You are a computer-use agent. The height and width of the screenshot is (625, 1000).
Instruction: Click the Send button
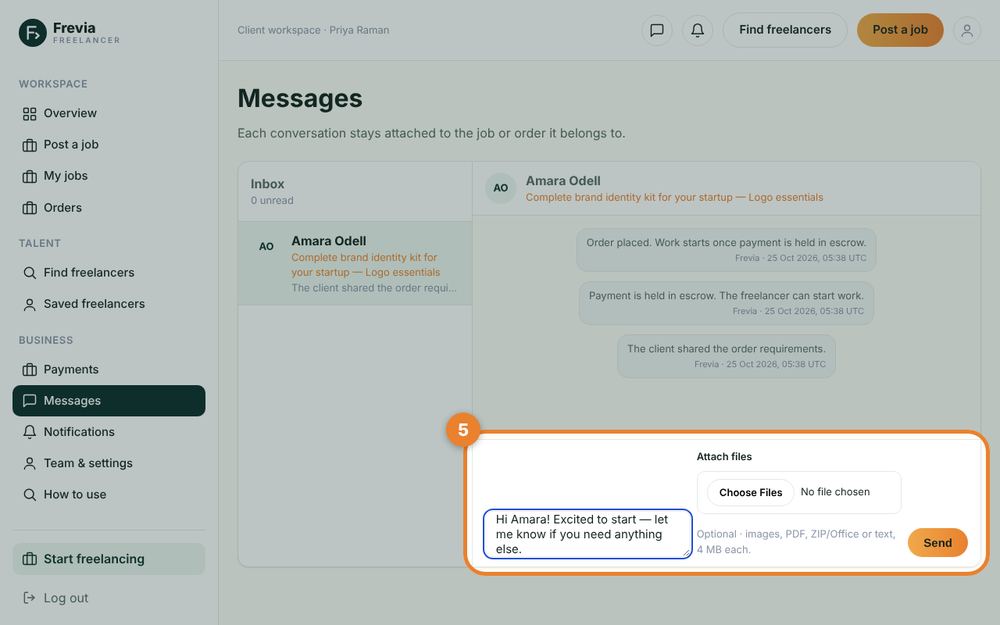(x=938, y=543)
